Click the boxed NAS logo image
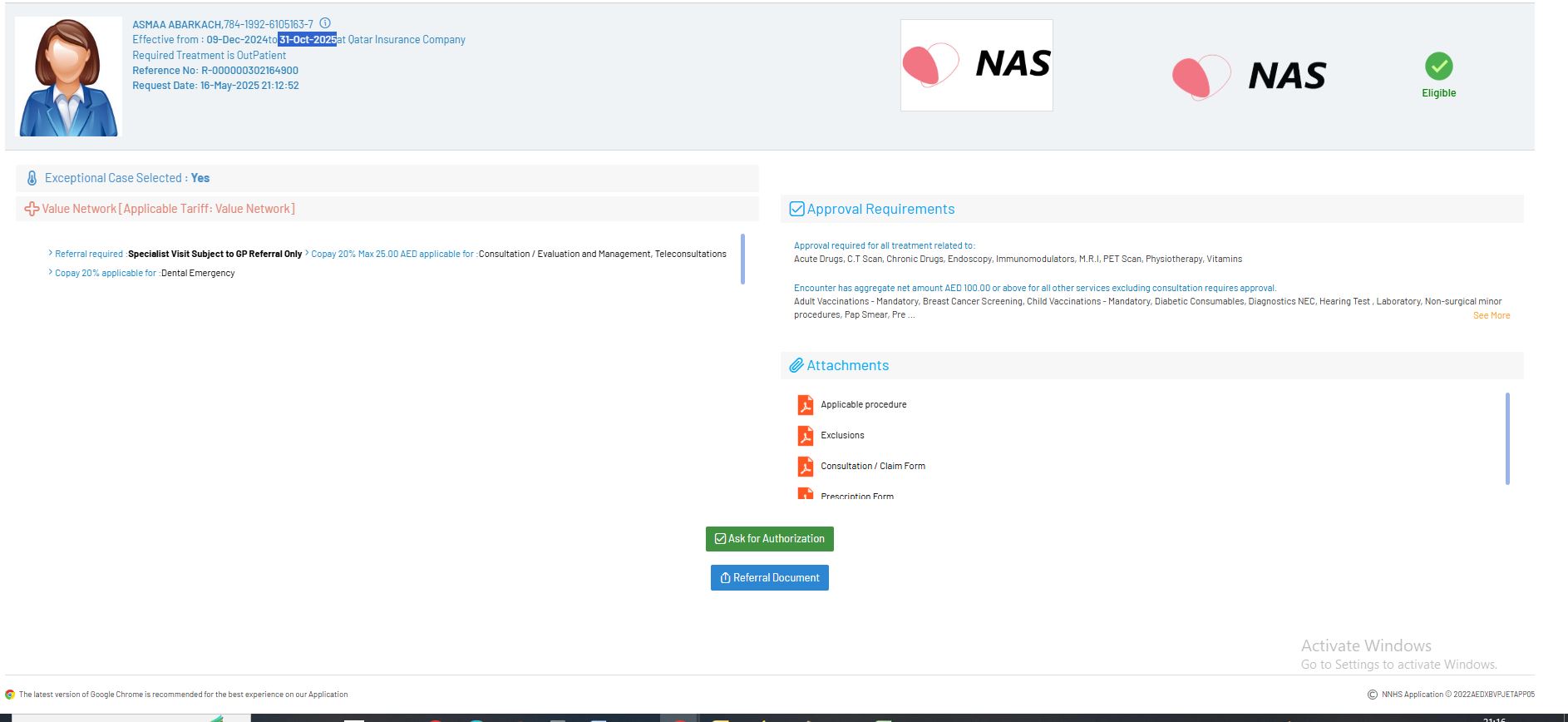1568x722 pixels. click(x=976, y=66)
